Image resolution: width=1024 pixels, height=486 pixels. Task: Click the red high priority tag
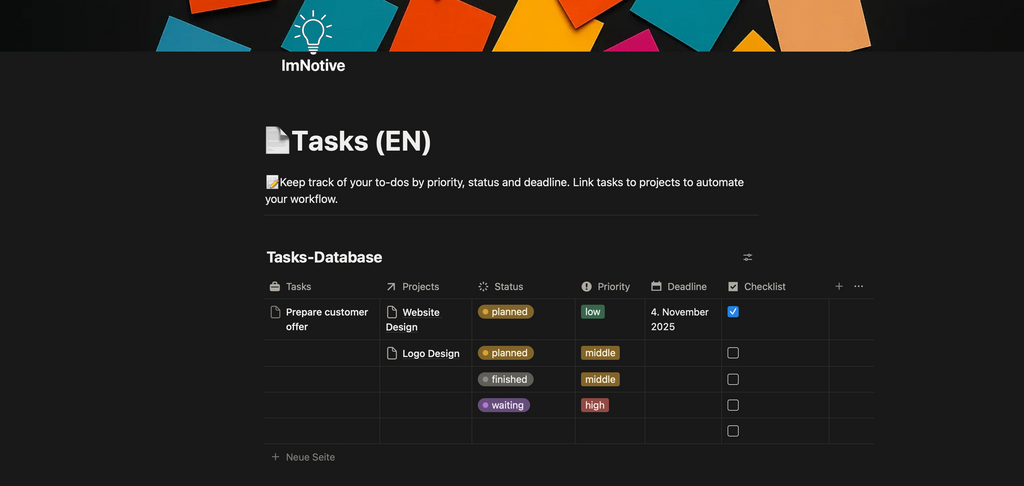(x=595, y=405)
